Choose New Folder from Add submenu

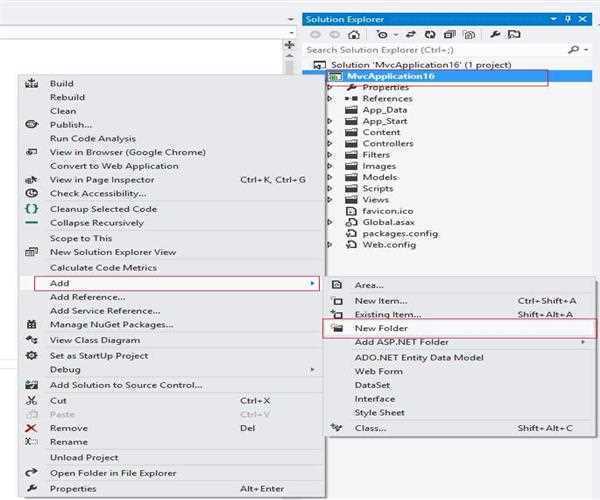(380, 328)
